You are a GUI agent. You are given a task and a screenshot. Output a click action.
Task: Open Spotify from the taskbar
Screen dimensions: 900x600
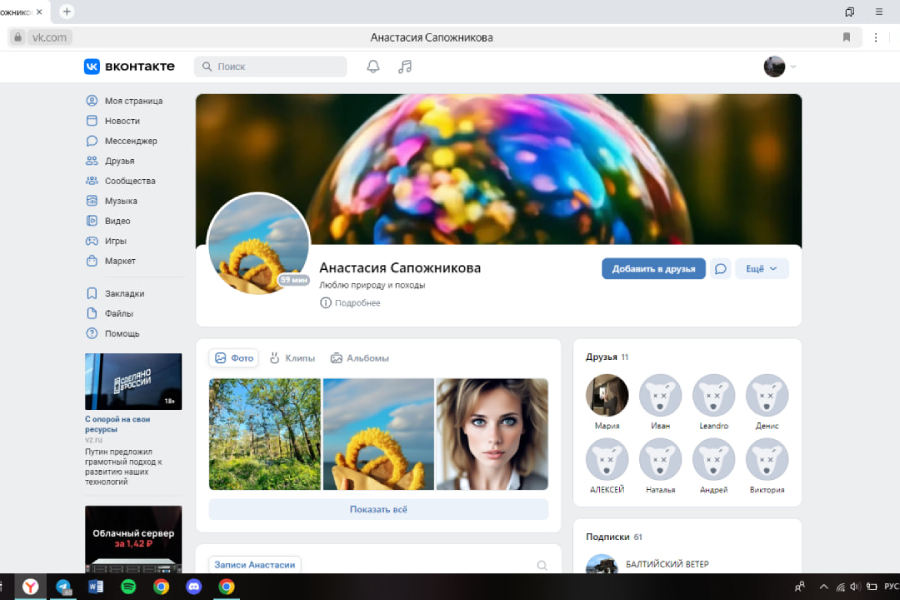129,587
